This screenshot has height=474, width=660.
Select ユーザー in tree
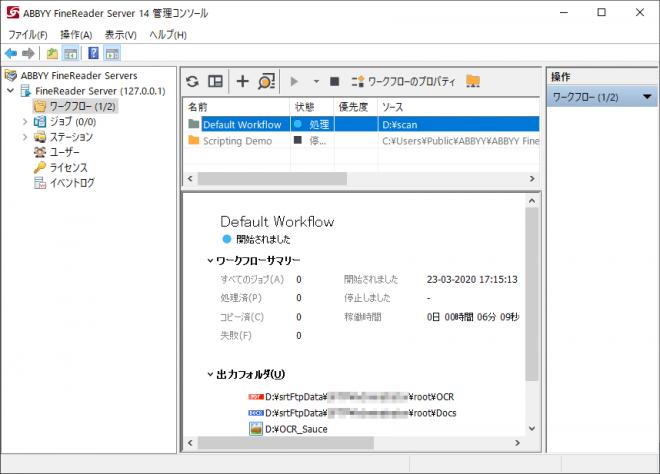tap(64, 152)
